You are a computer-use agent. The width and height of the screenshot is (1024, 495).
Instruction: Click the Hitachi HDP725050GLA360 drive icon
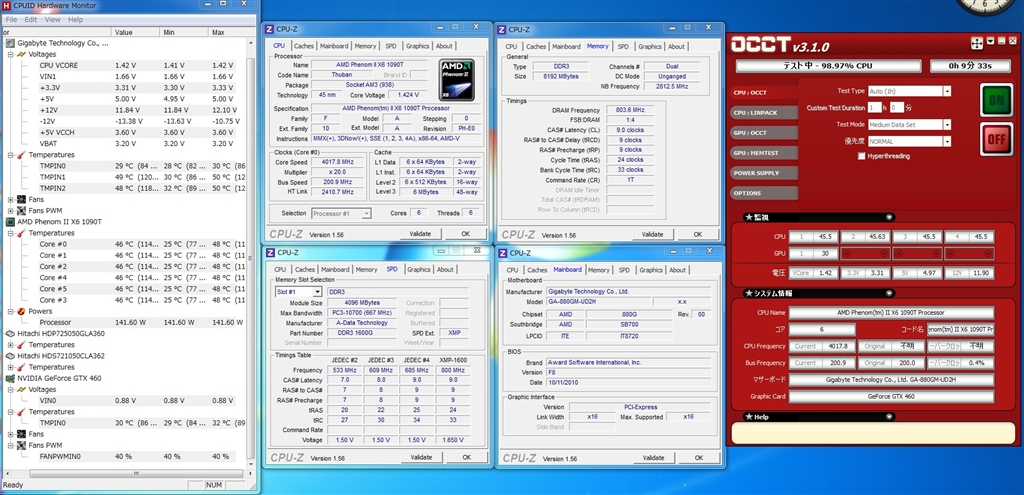(8, 334)
